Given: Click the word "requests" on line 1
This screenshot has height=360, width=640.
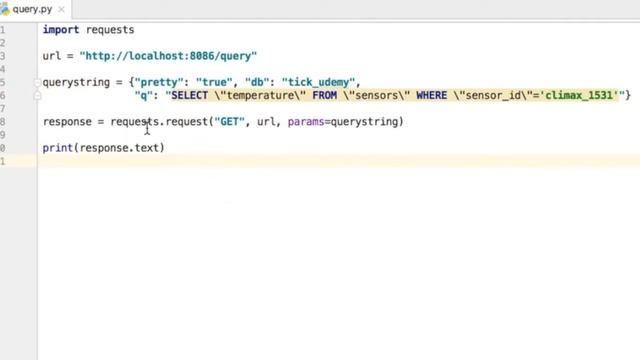Looking at the screenshot, I should [x=110, y=30].
